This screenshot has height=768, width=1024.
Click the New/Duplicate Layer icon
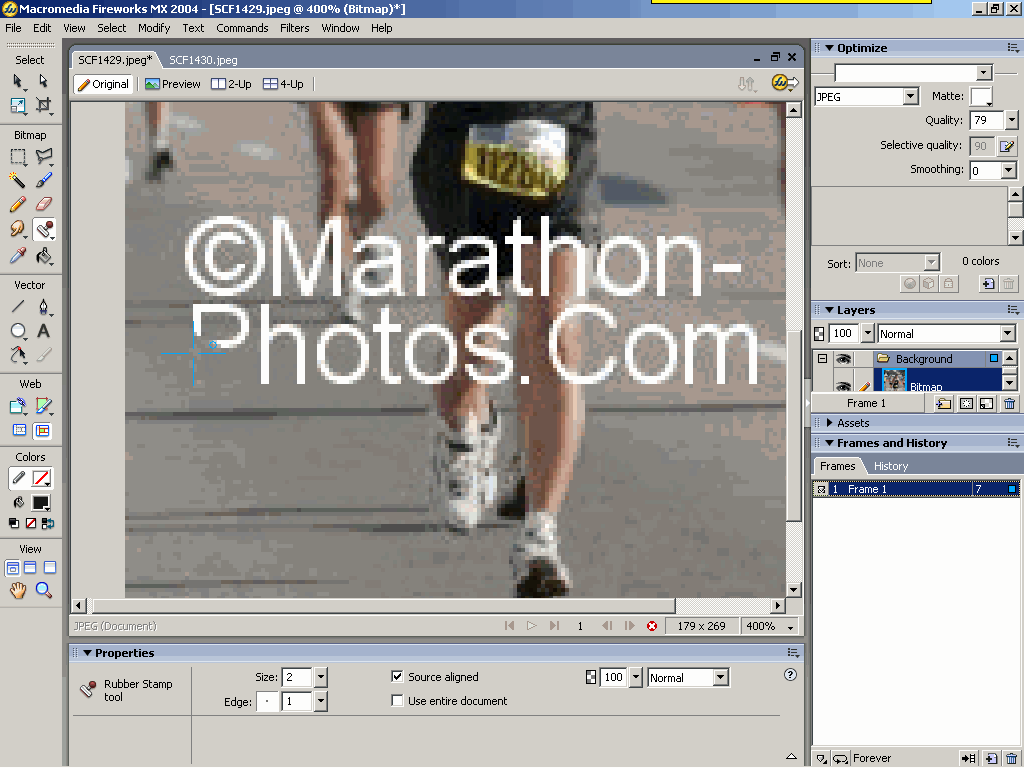943,404
